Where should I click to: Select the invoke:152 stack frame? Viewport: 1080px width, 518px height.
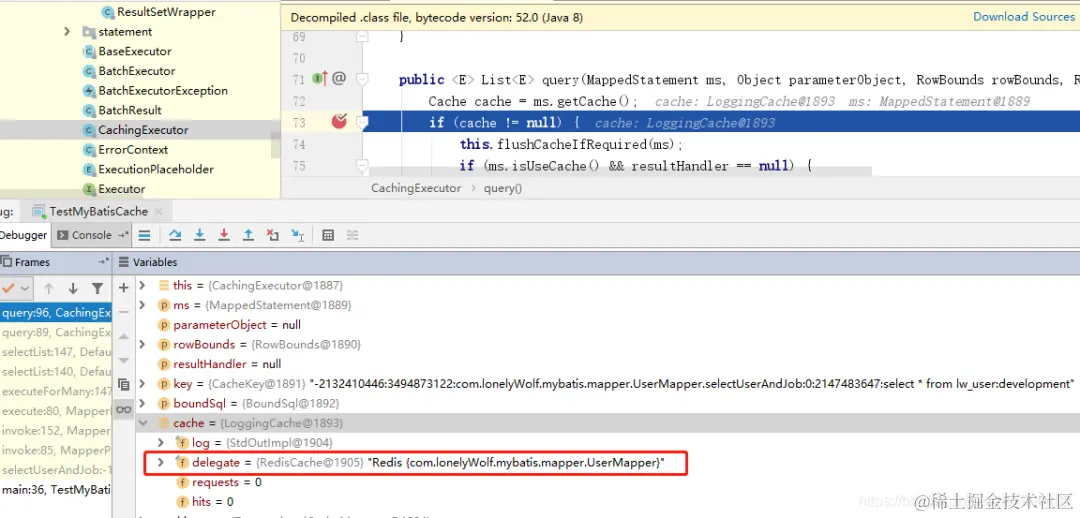pos(56,431)
